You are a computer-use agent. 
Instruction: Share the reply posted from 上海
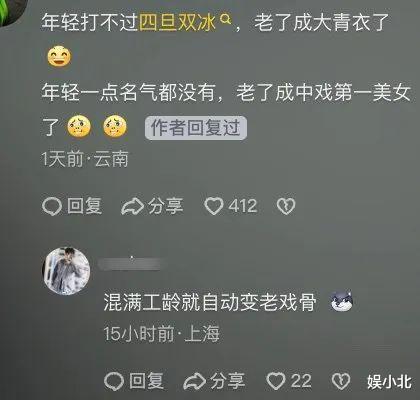(214, 381)
